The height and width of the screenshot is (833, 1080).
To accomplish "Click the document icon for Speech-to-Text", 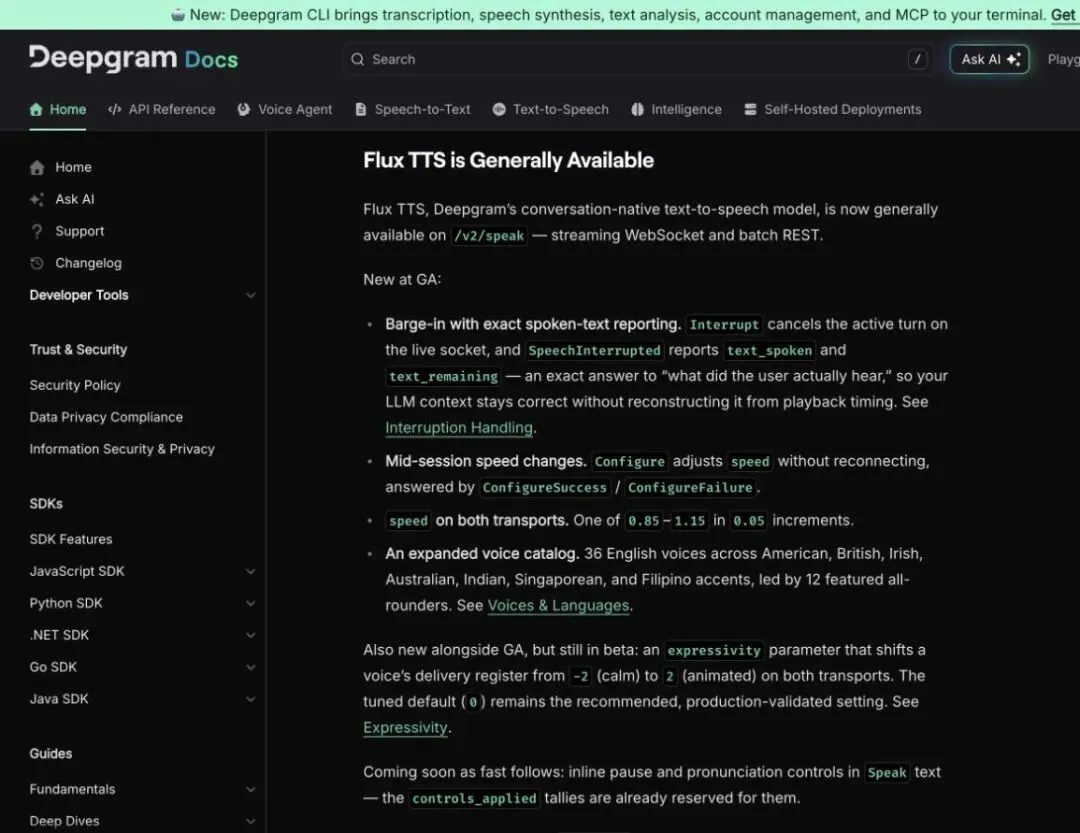I will point(361,109).
